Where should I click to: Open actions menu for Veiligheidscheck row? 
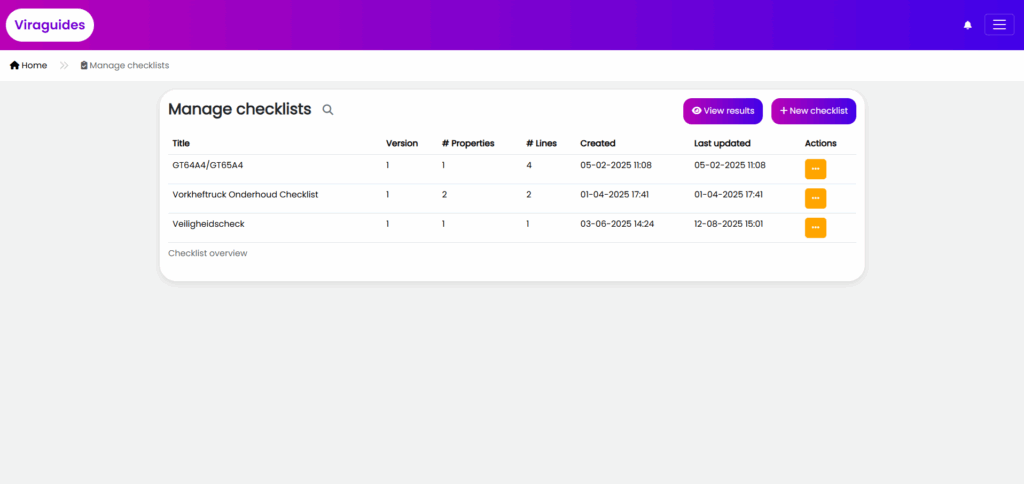click(815, 228)
